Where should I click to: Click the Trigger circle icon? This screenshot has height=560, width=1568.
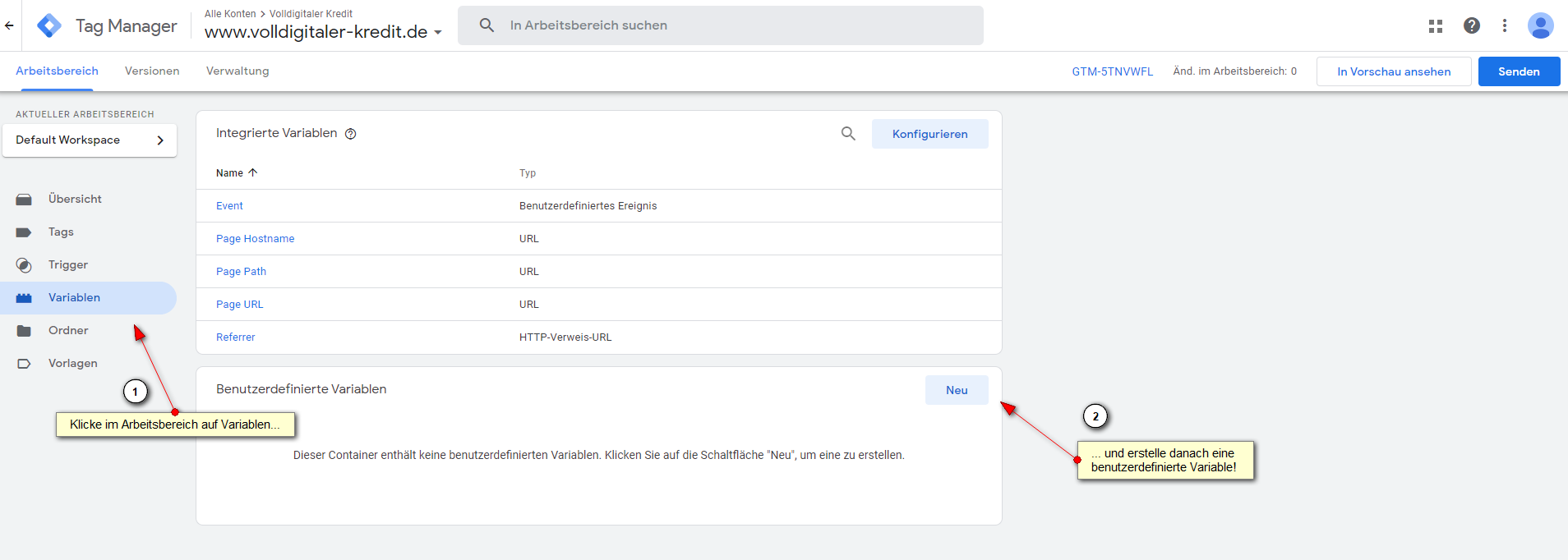(24, 265)
